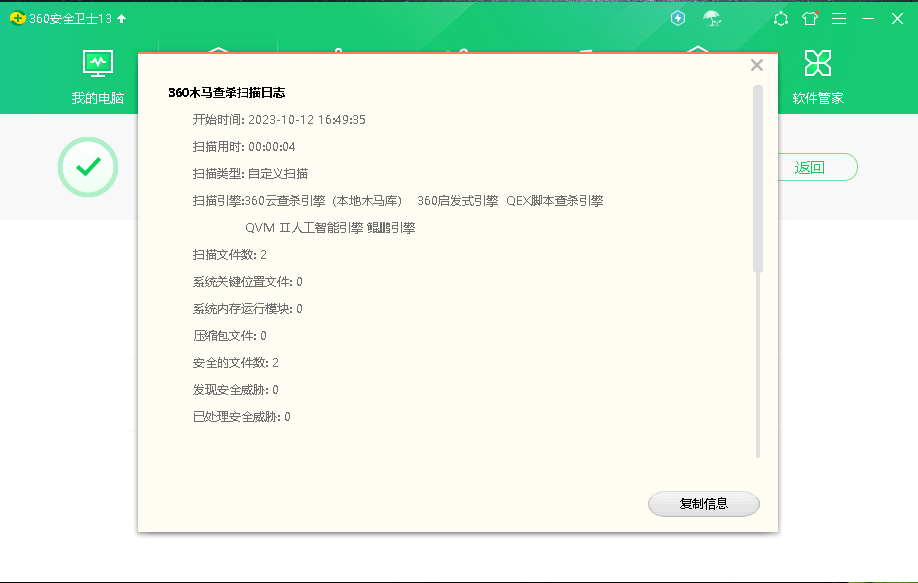Image resolution: width=918 pixels, height=583 pixels.
Task: Click the 系统关键位置文件: 0 line
Action: 248,282
